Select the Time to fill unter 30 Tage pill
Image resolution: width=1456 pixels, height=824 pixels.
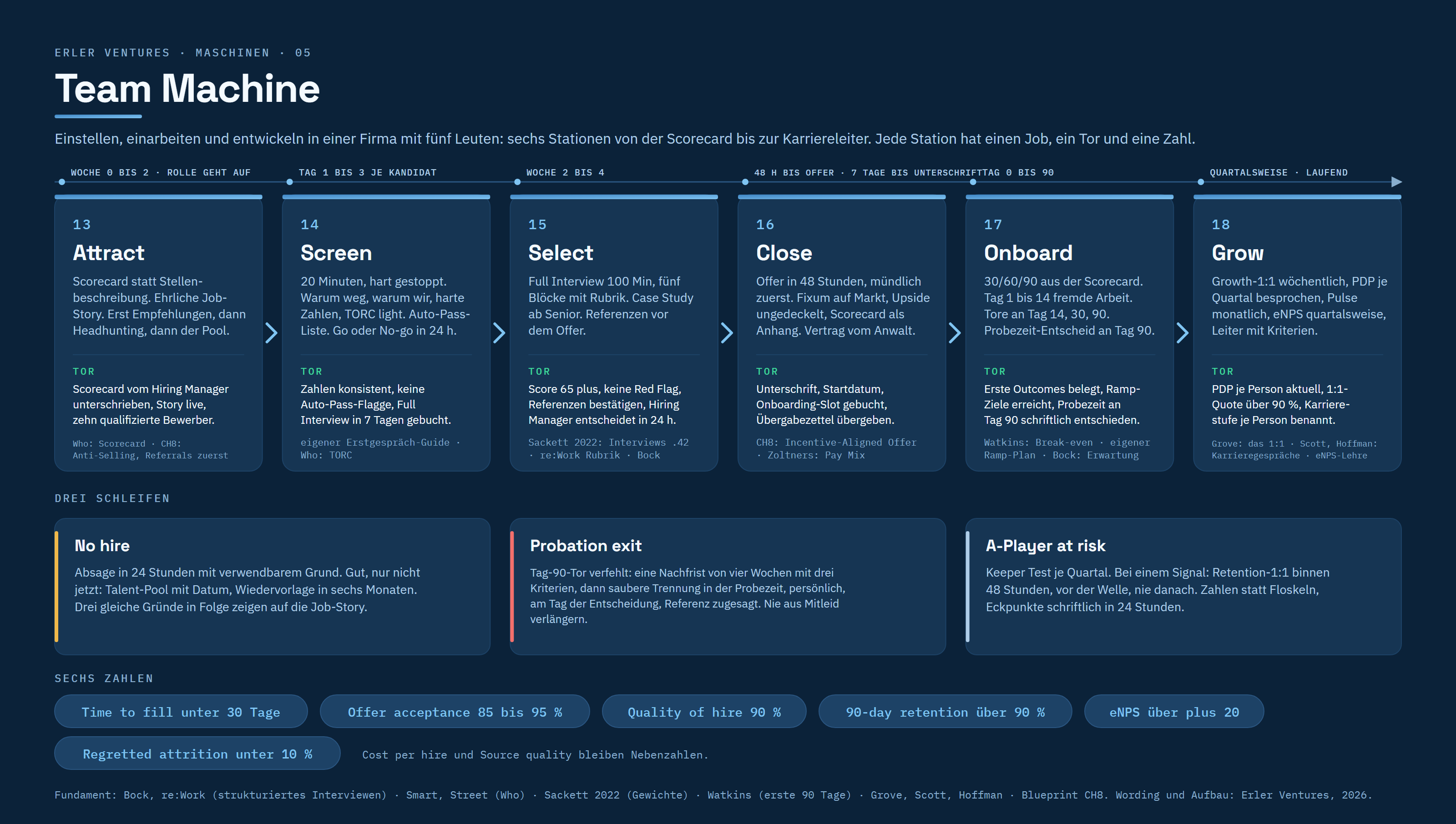pos(181,711)
